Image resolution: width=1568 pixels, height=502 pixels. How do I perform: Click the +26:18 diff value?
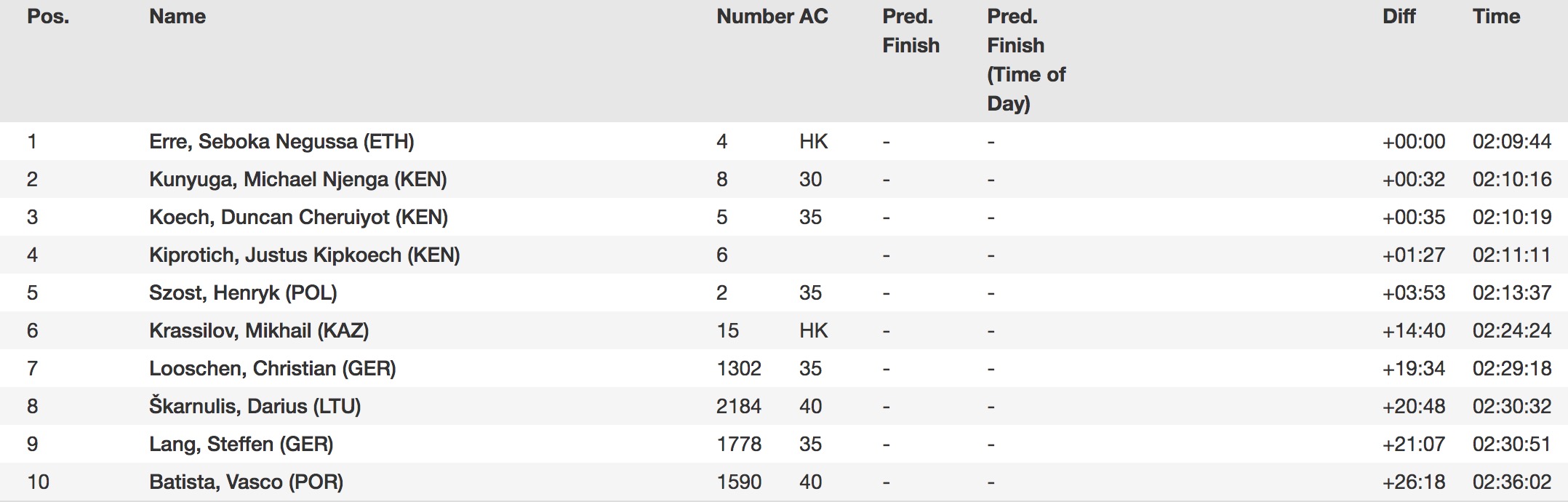point(1413,482)
